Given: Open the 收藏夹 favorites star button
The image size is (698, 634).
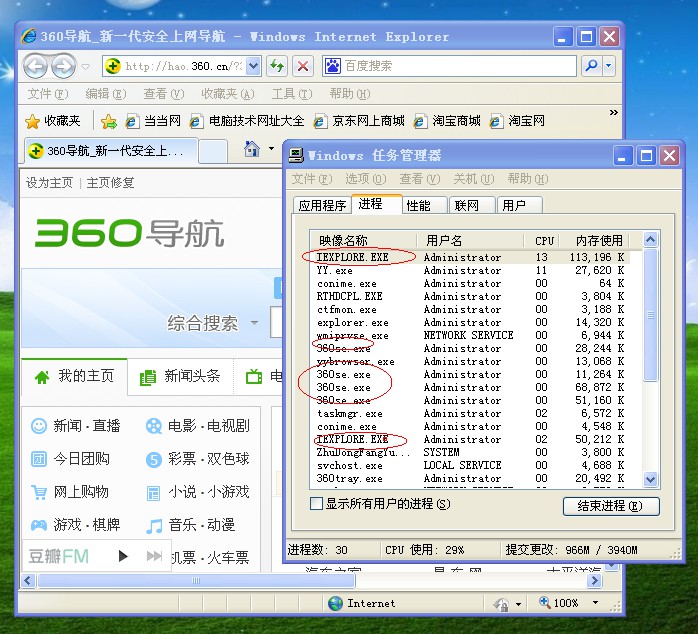Looking at the screenshot, I should pos(53,121).
